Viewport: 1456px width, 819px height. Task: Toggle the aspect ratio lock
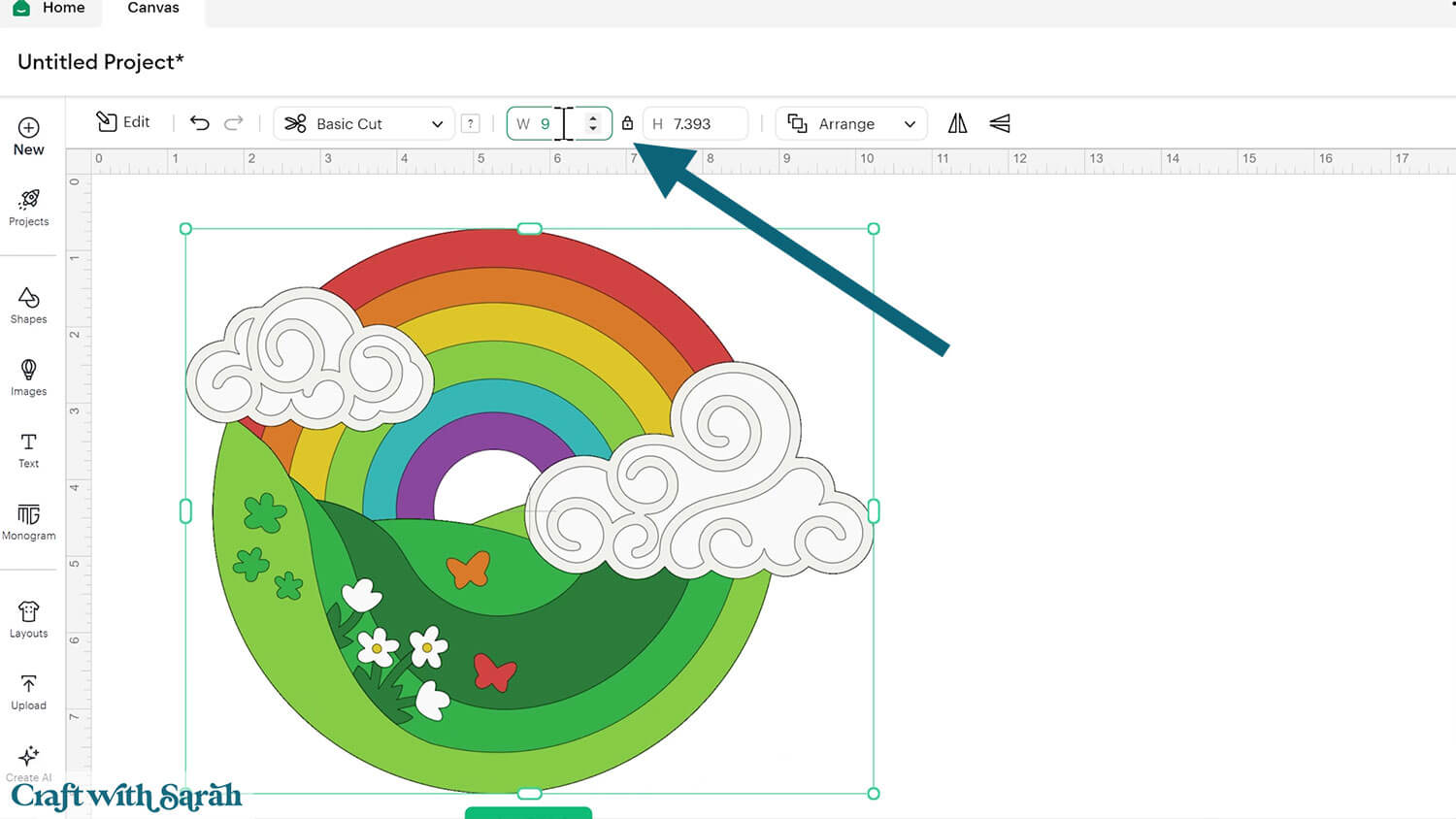coord(627,123)
